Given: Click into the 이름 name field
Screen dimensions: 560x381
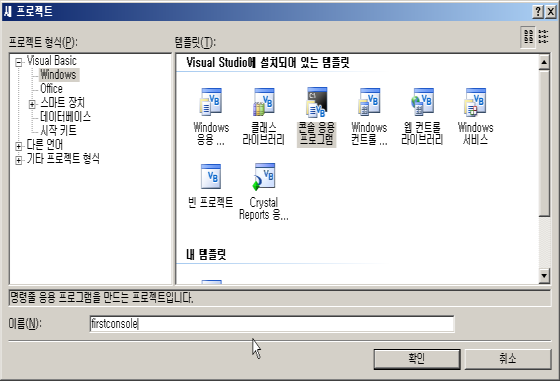Looking at the screenshot, I should click(272, 324).
